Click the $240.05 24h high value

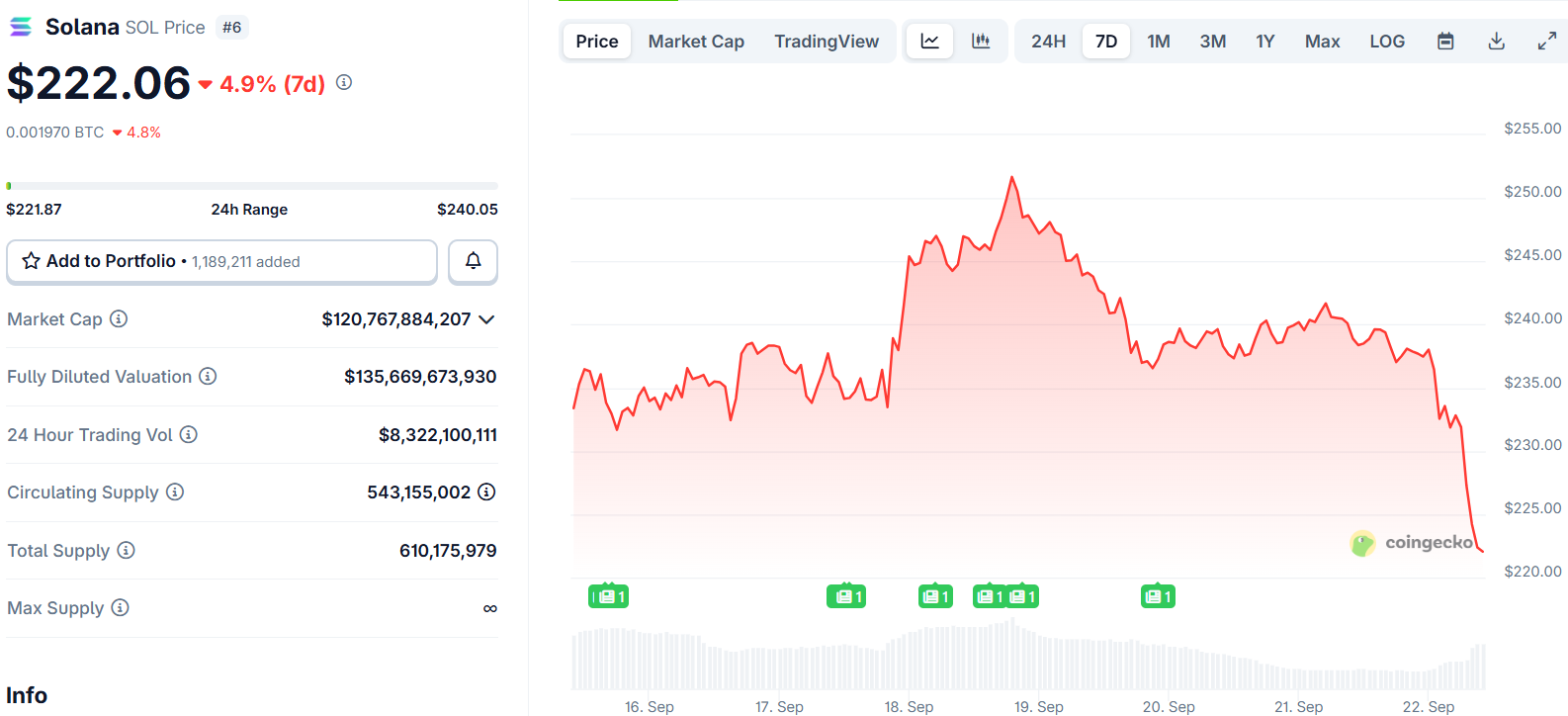coord(468,209)
